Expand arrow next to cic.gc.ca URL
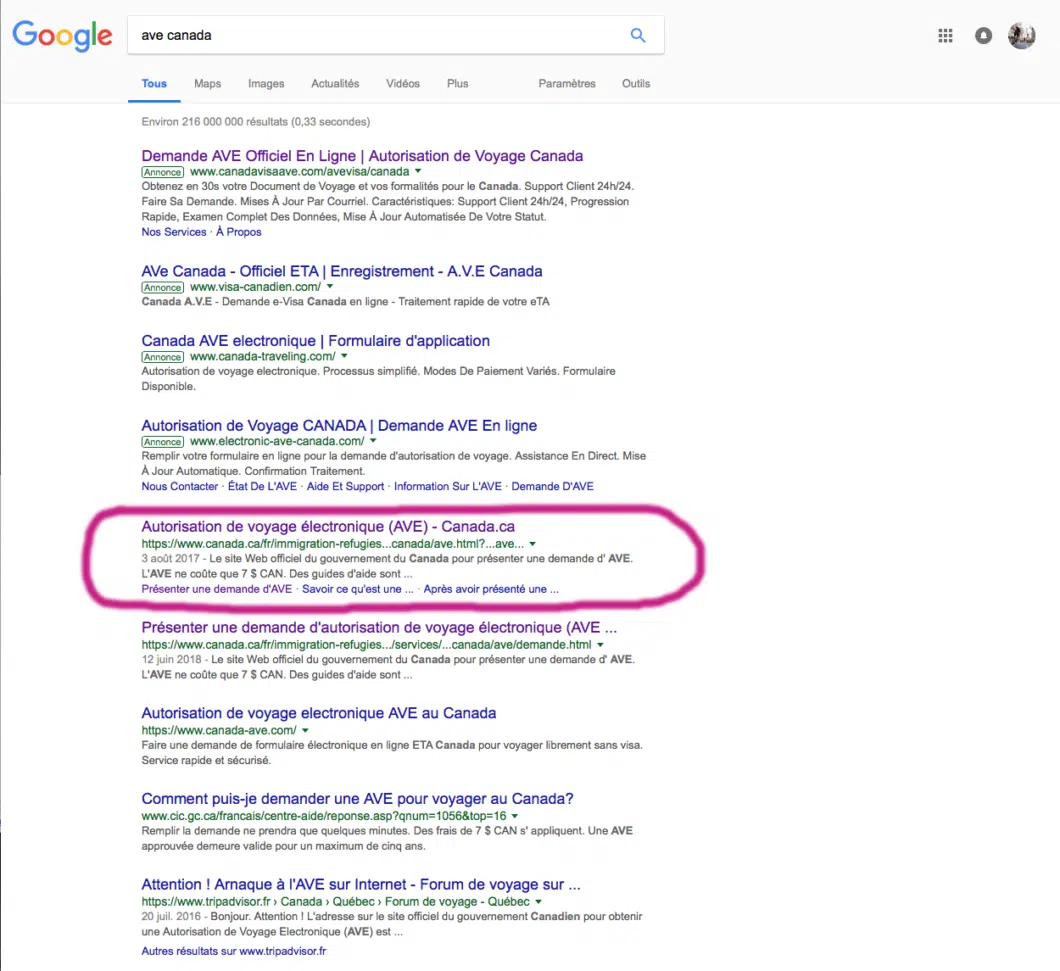 (515, 816)
